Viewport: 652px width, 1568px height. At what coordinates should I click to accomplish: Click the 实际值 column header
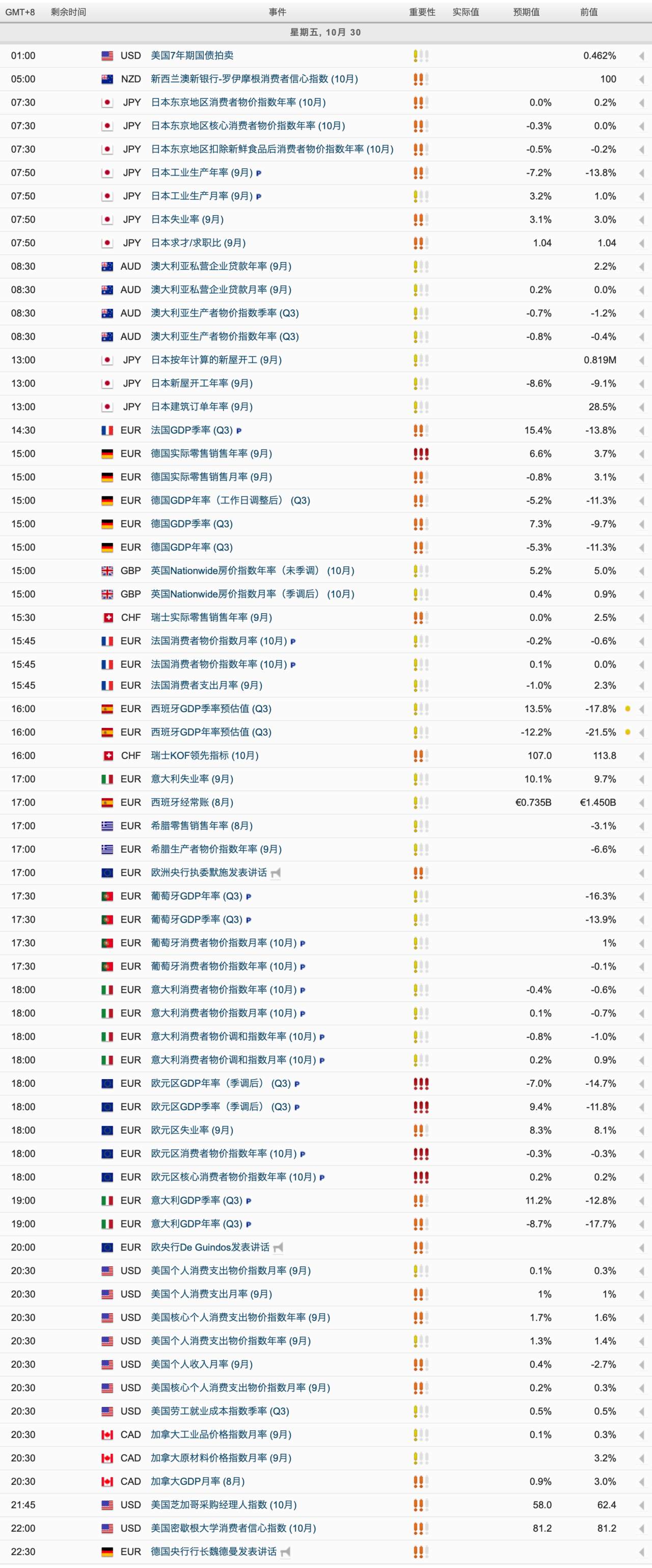(x=466, y=12)
